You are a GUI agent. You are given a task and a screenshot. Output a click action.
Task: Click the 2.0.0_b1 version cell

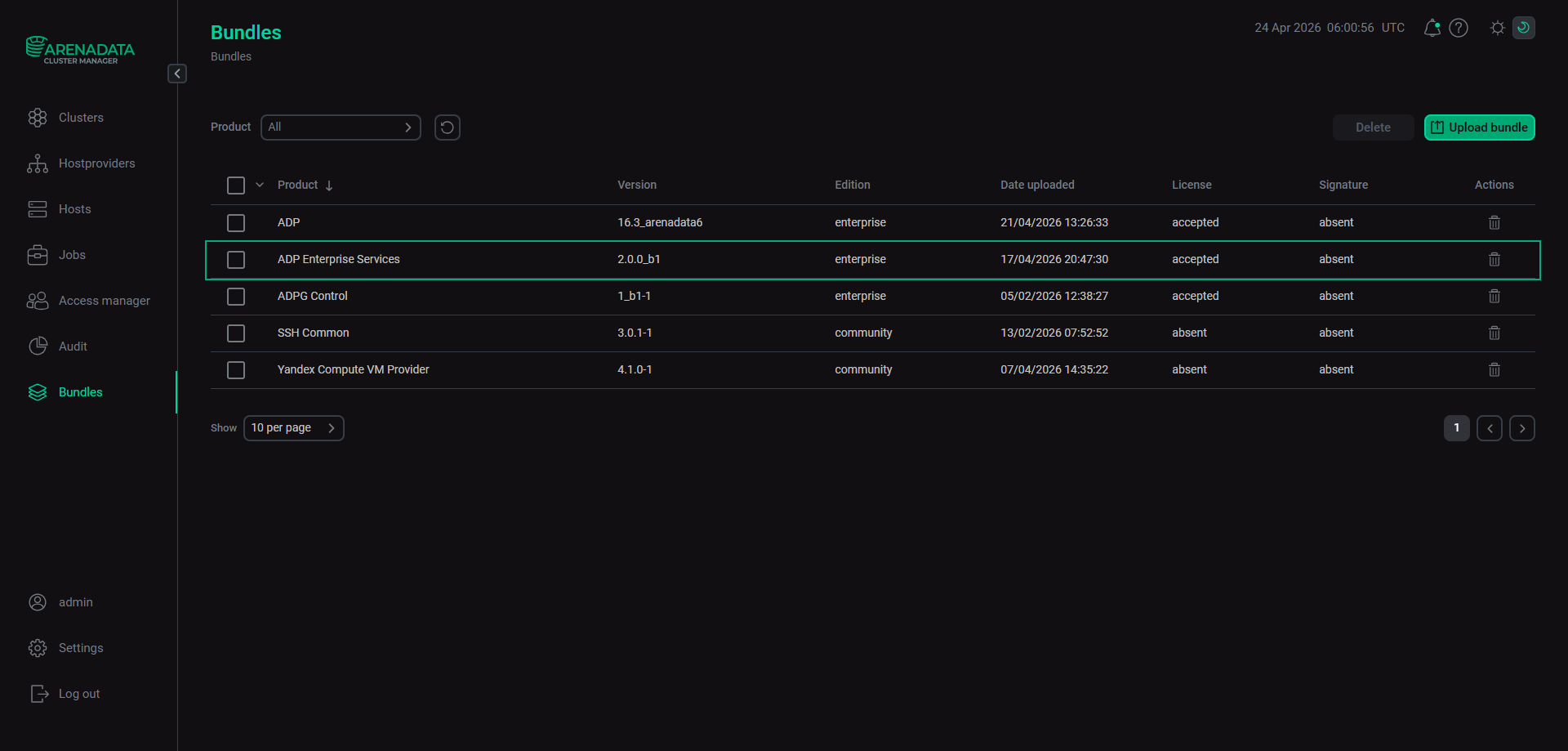coord(639,260)
